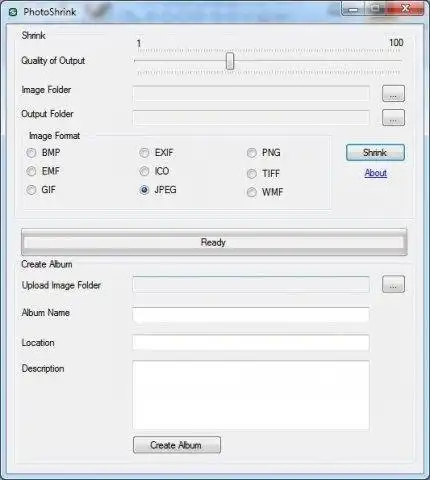Click the slider minimum value 1
The image size is (430, 480).
coord(139,43)
